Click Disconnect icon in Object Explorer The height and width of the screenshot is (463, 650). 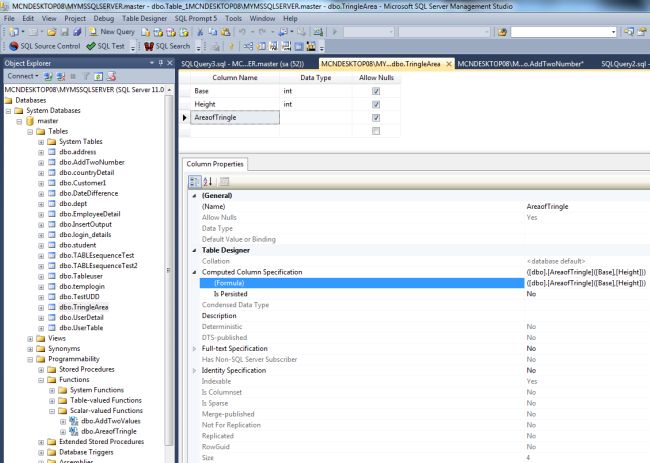(61, 76)
